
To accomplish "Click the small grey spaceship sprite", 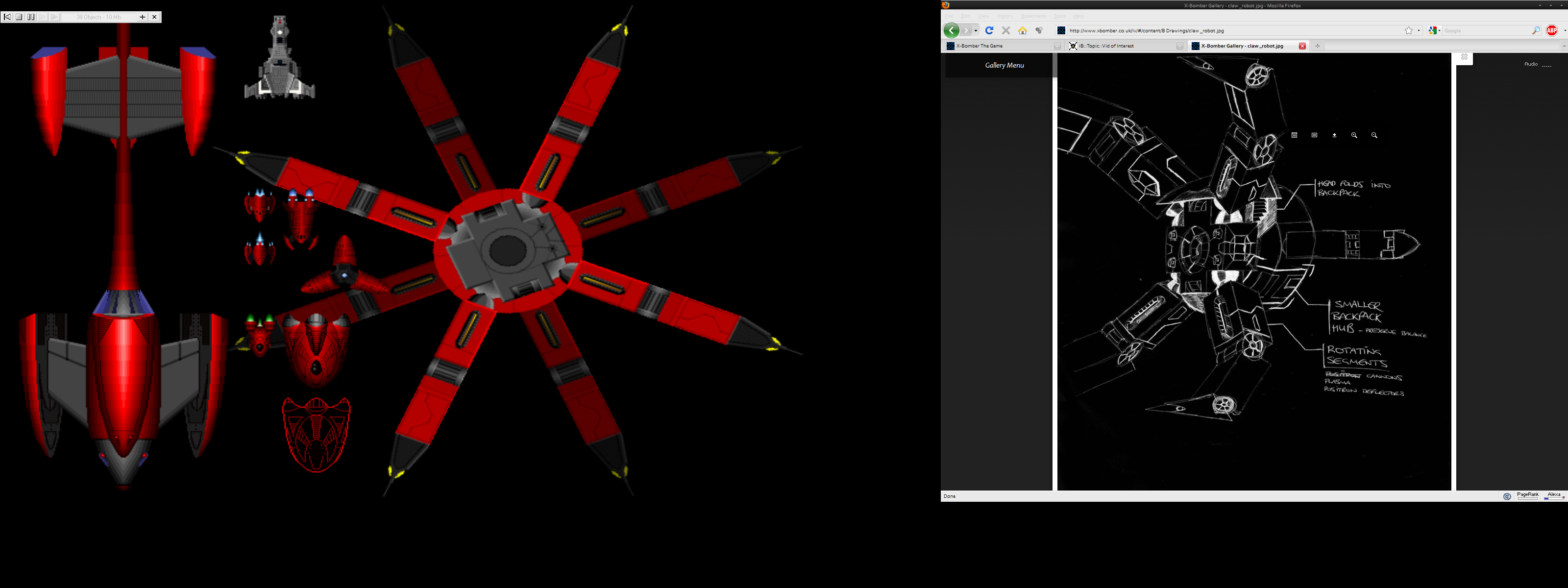I will click(279, 57).
